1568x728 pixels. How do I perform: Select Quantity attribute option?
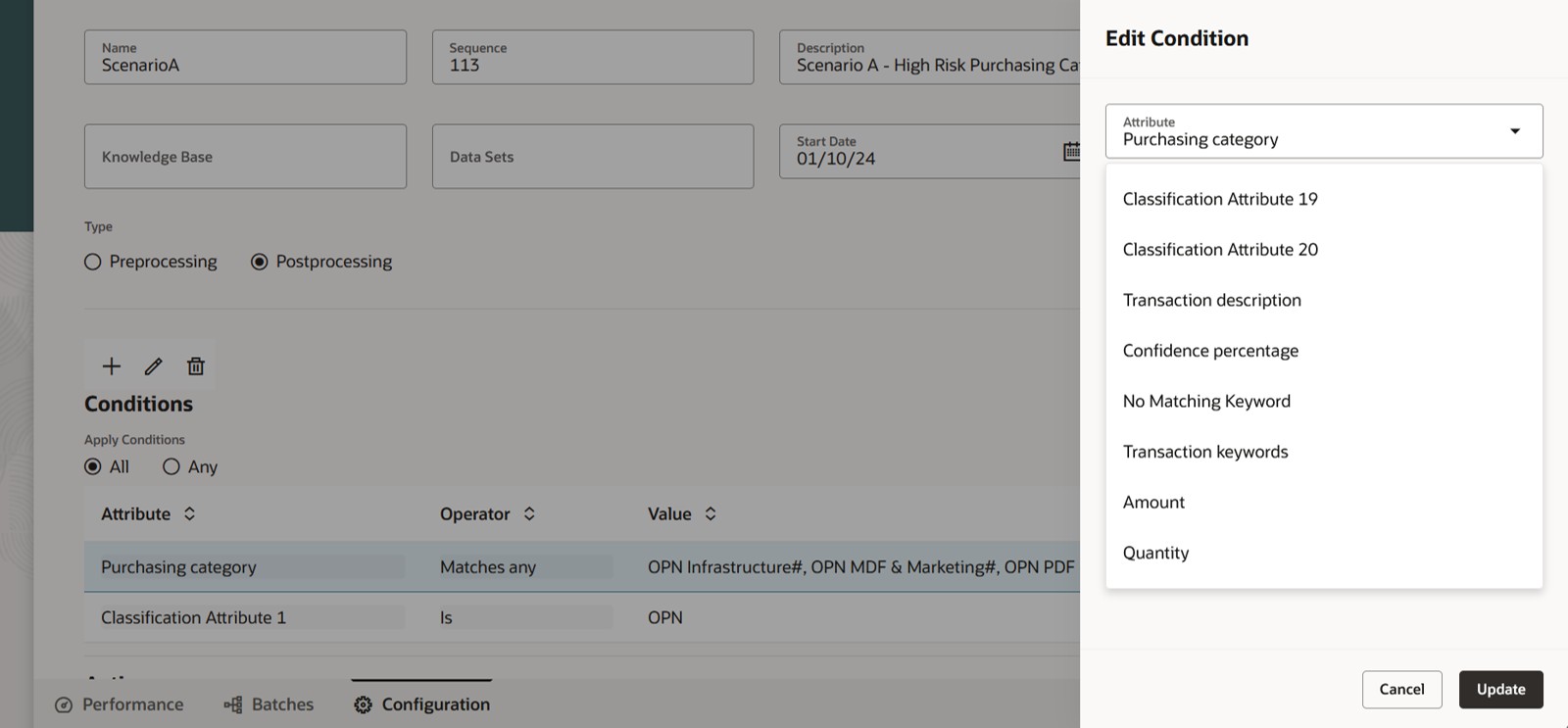(x=1324, y=553)
